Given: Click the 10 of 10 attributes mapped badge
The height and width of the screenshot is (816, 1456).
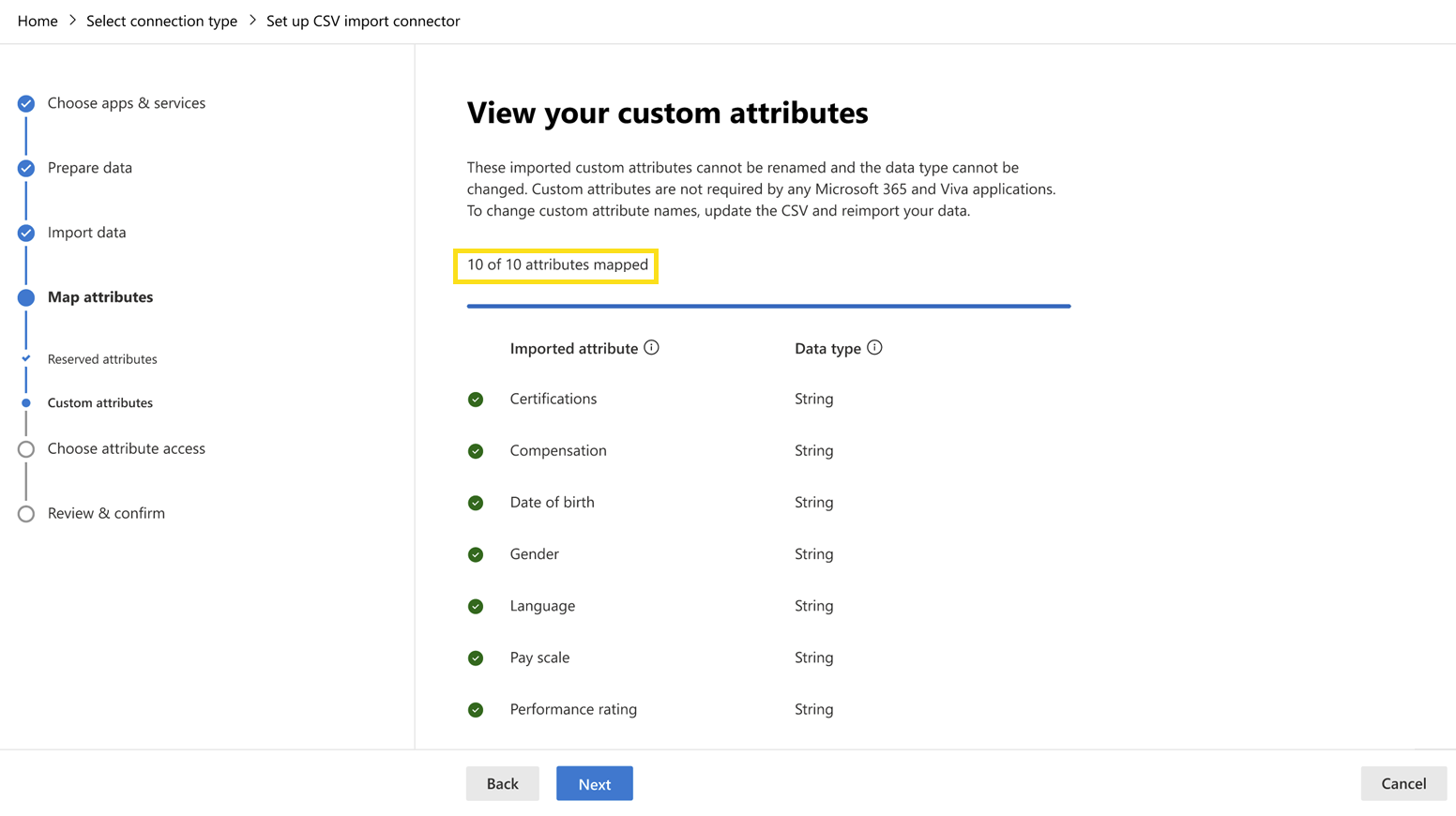Looking at the screenshot, I should 555,265.
